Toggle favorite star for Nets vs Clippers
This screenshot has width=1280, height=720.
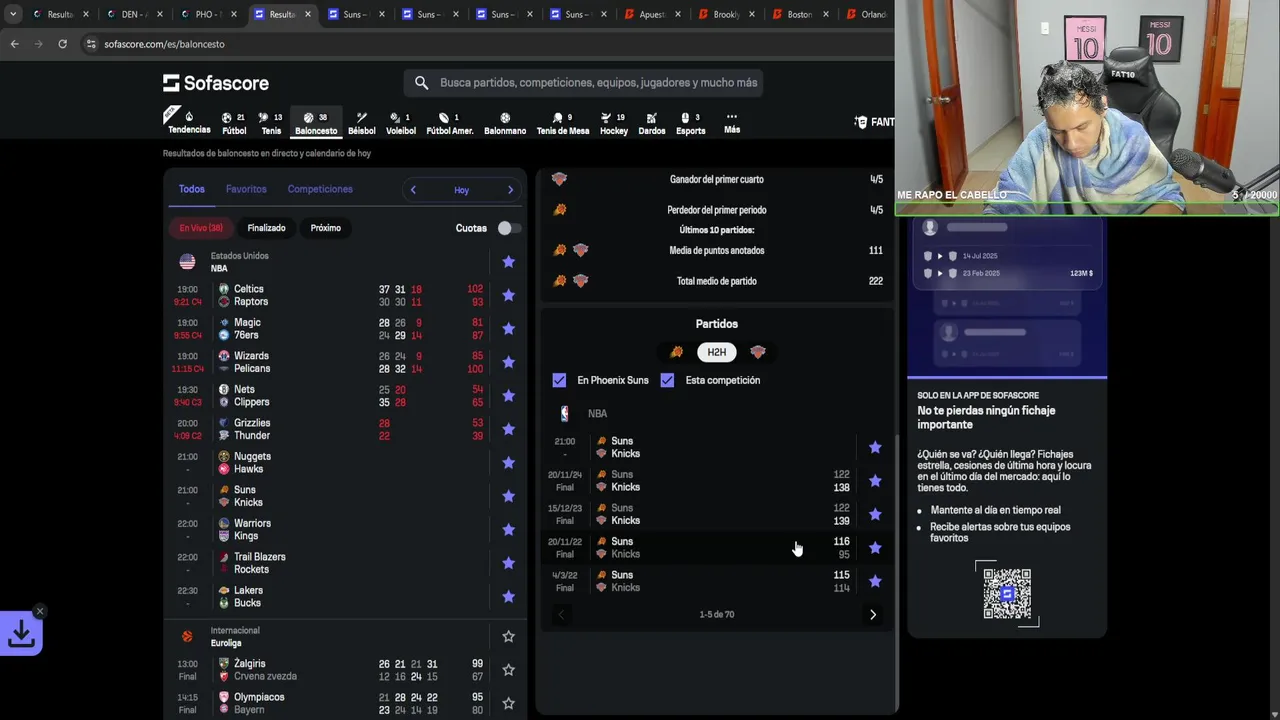point(508,396)
